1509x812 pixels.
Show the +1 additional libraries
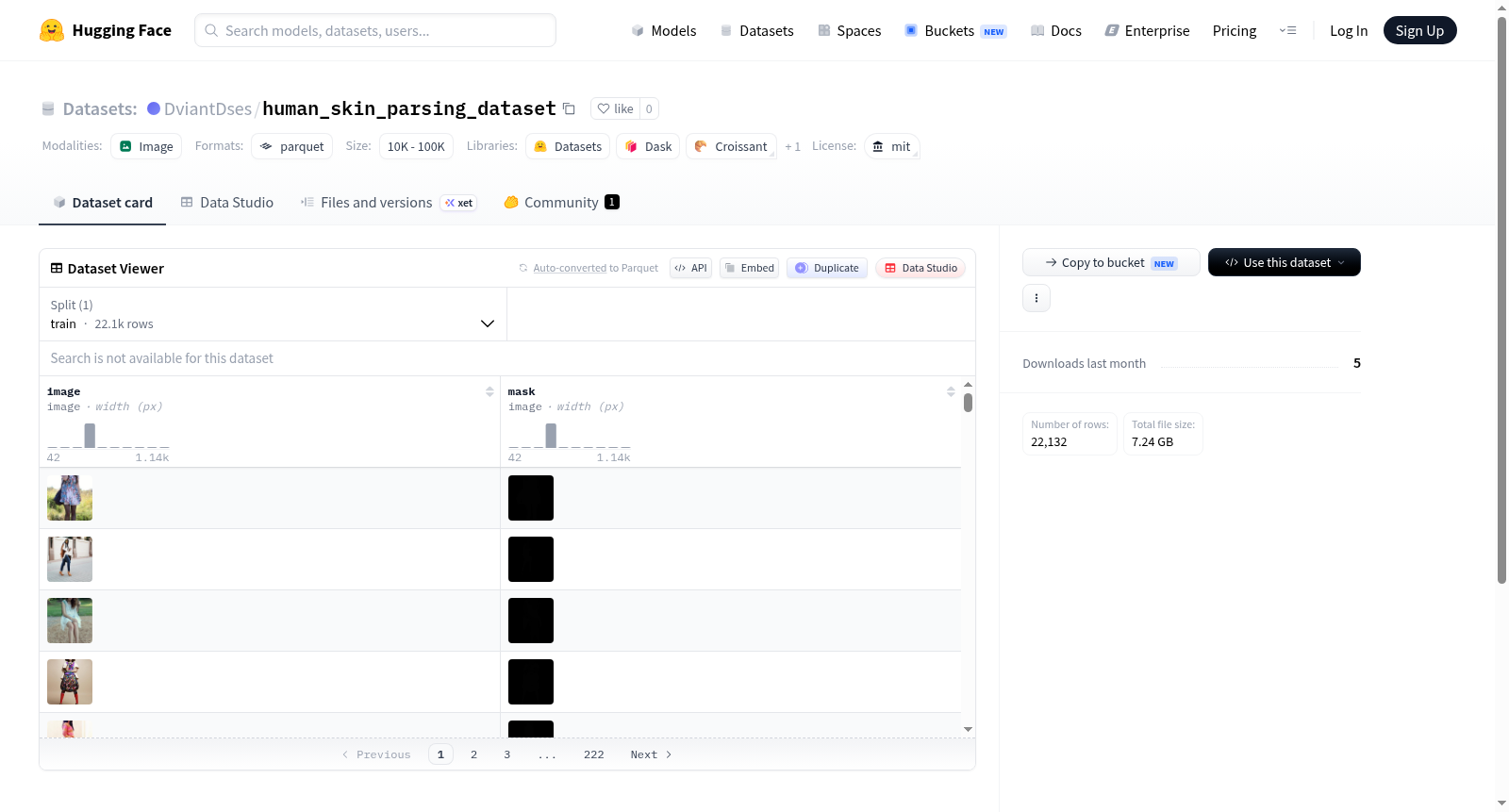pos(793,146)
